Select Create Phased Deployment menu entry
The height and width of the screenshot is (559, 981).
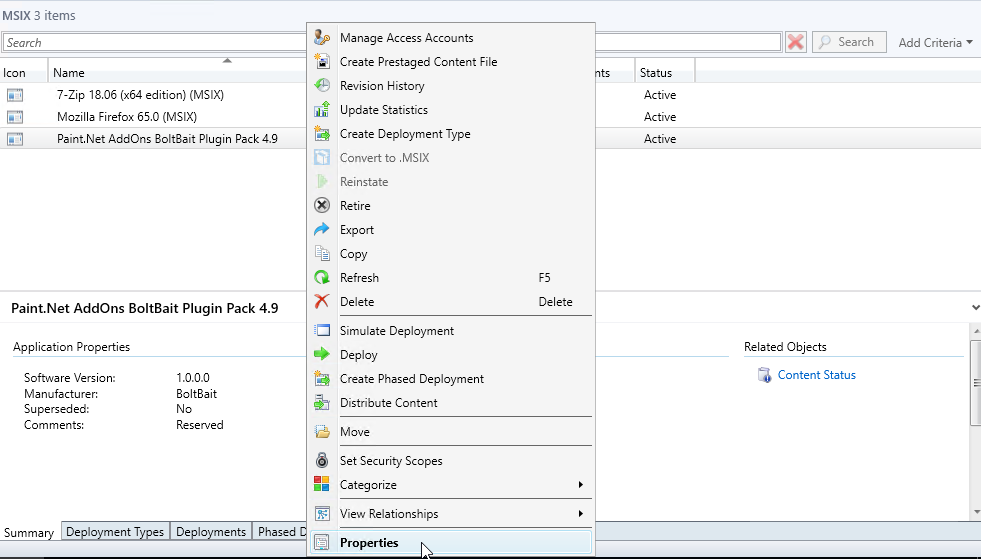click(411, 379)
